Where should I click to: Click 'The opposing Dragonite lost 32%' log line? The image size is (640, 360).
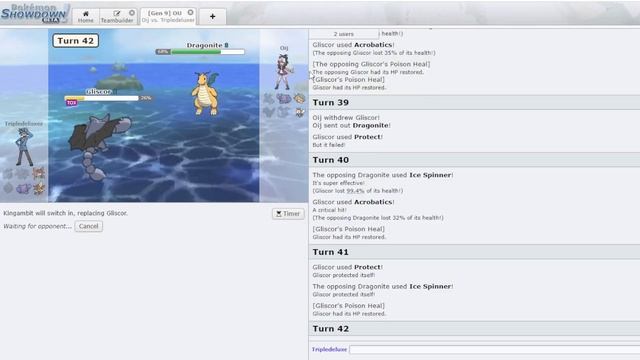[378, 218]
